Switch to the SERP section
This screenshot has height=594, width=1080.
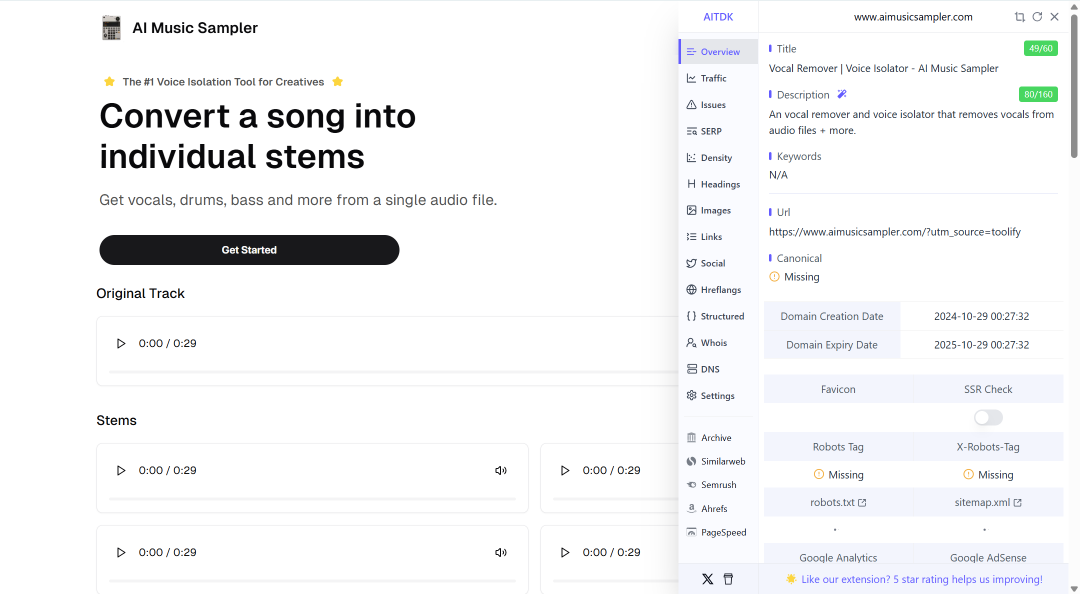point(716,131)
